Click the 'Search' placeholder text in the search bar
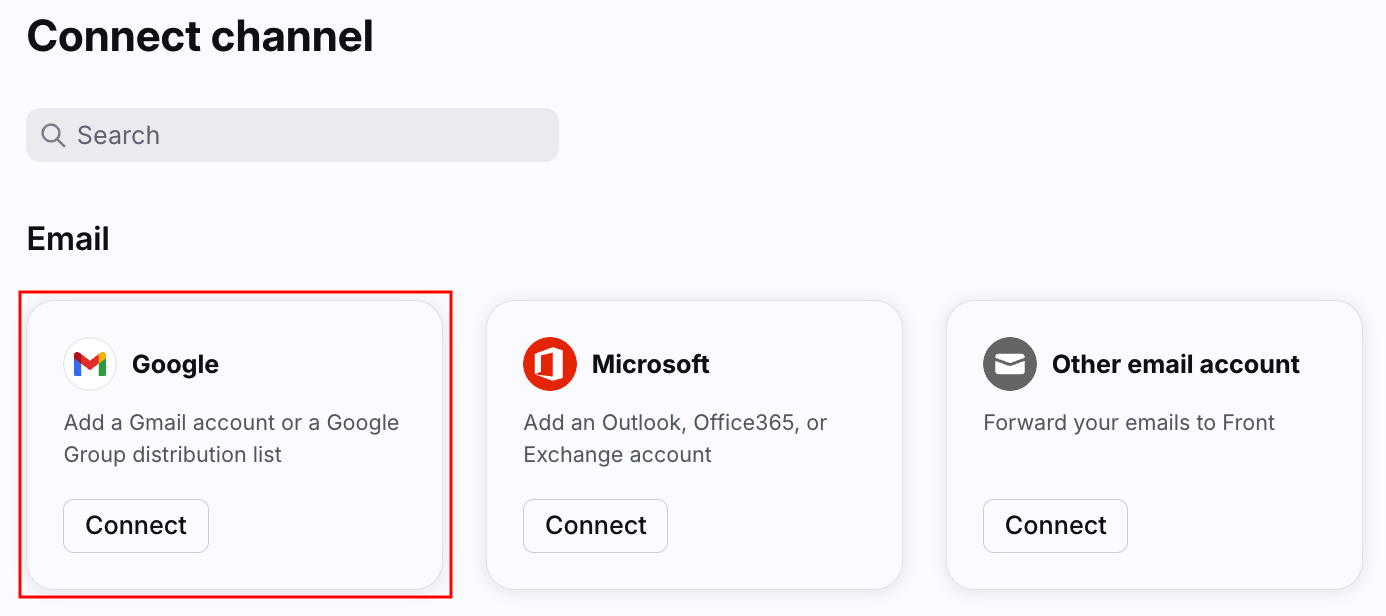The image size is (1386, 616). pos(118,135)
